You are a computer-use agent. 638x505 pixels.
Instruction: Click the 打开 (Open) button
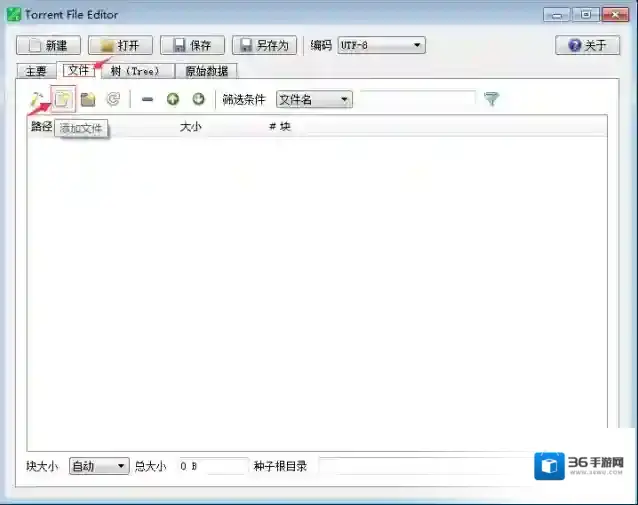pyautogui.click(x=120, y=45)
